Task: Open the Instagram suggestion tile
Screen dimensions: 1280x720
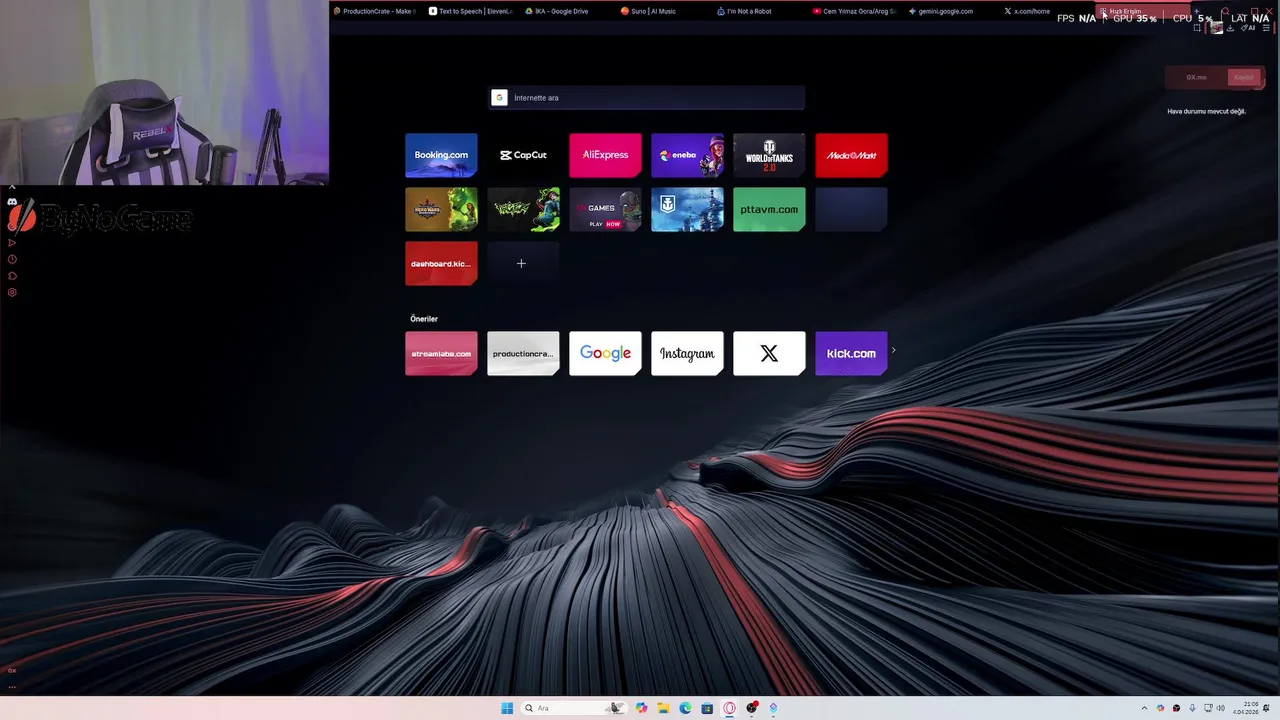Action: 687,353
